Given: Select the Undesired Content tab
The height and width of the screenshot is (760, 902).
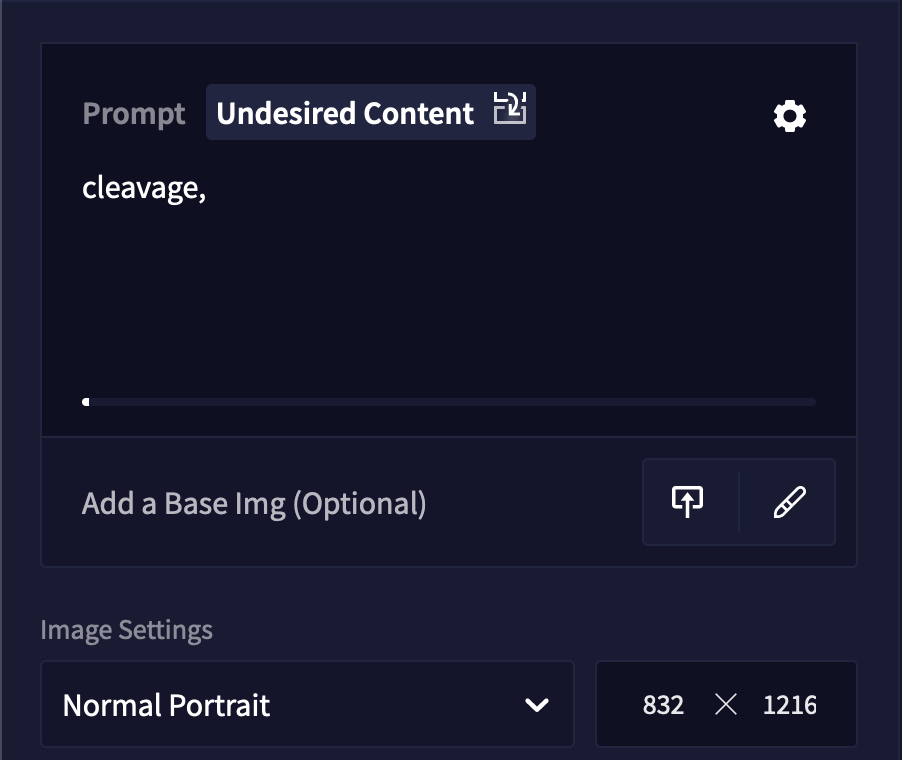Looking at the screenshot, I should (371, 112).
